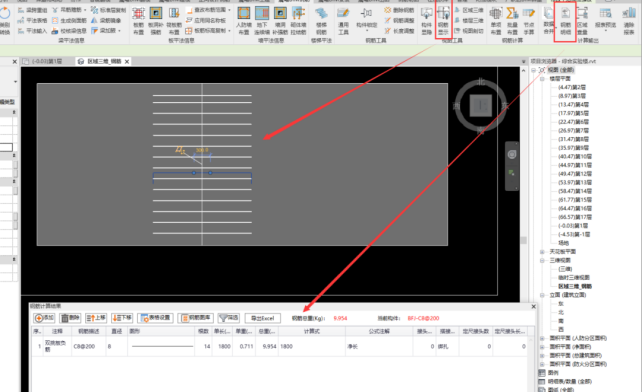
Task: Click the 添加 button in results panel
Action: 45,318
